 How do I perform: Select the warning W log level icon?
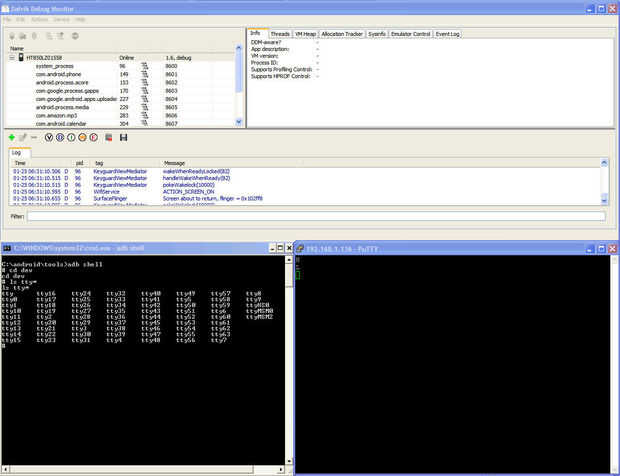pyautogui.click(x=82, y=138)
